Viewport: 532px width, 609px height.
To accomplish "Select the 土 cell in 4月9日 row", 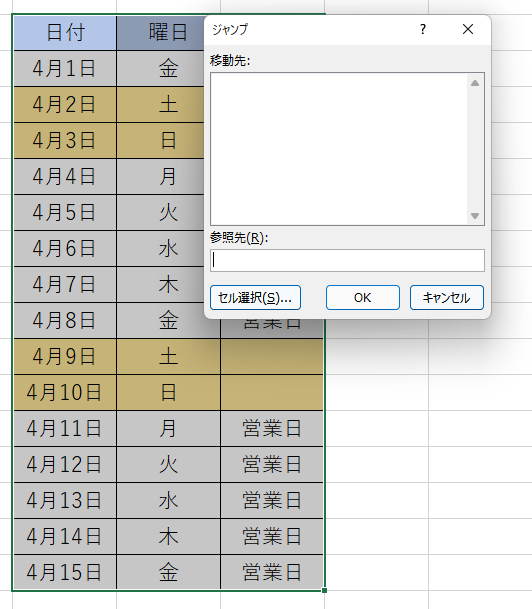I will (168, 356).
